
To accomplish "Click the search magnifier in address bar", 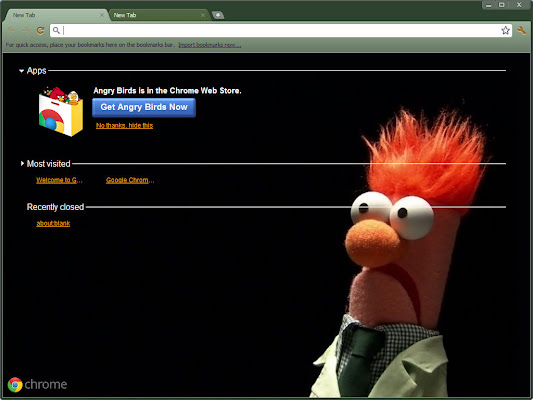I will pos(56,31).
